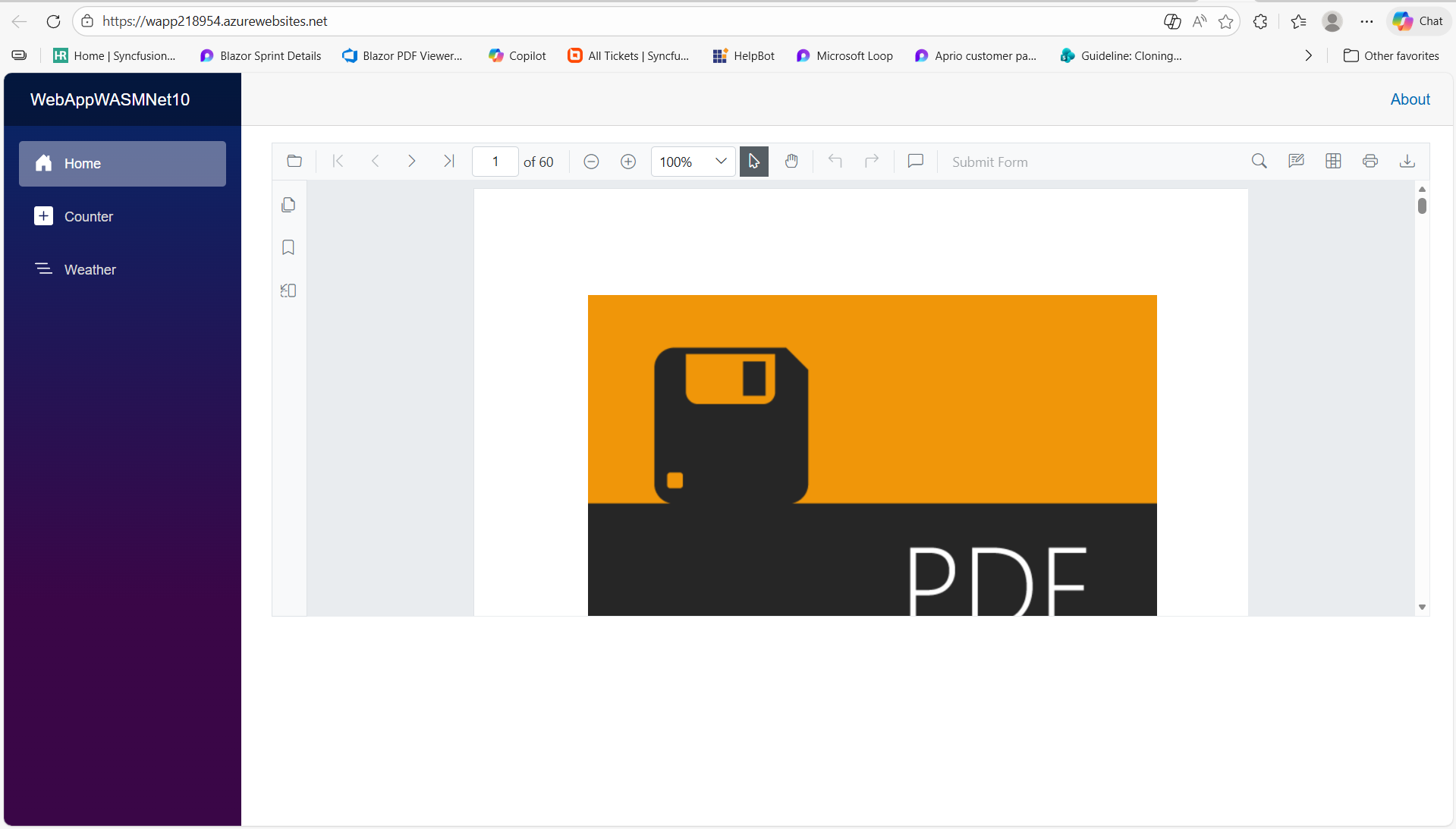The image size is (1456, 829).
Task: Click the Submit Form button
Action: coord(990,162)
